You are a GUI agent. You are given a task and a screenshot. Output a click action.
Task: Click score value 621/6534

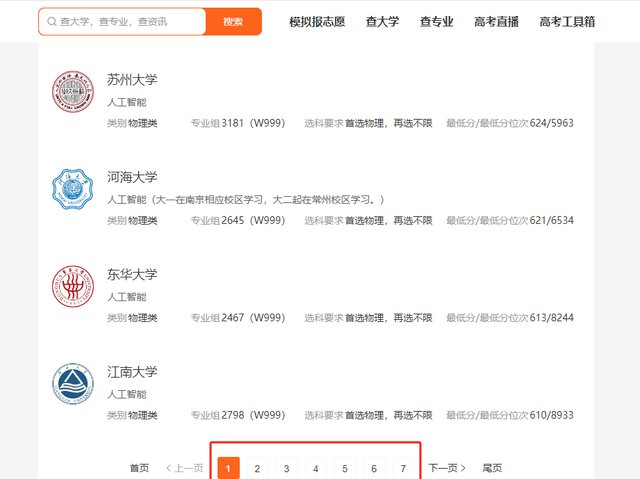tap(551, 221)
